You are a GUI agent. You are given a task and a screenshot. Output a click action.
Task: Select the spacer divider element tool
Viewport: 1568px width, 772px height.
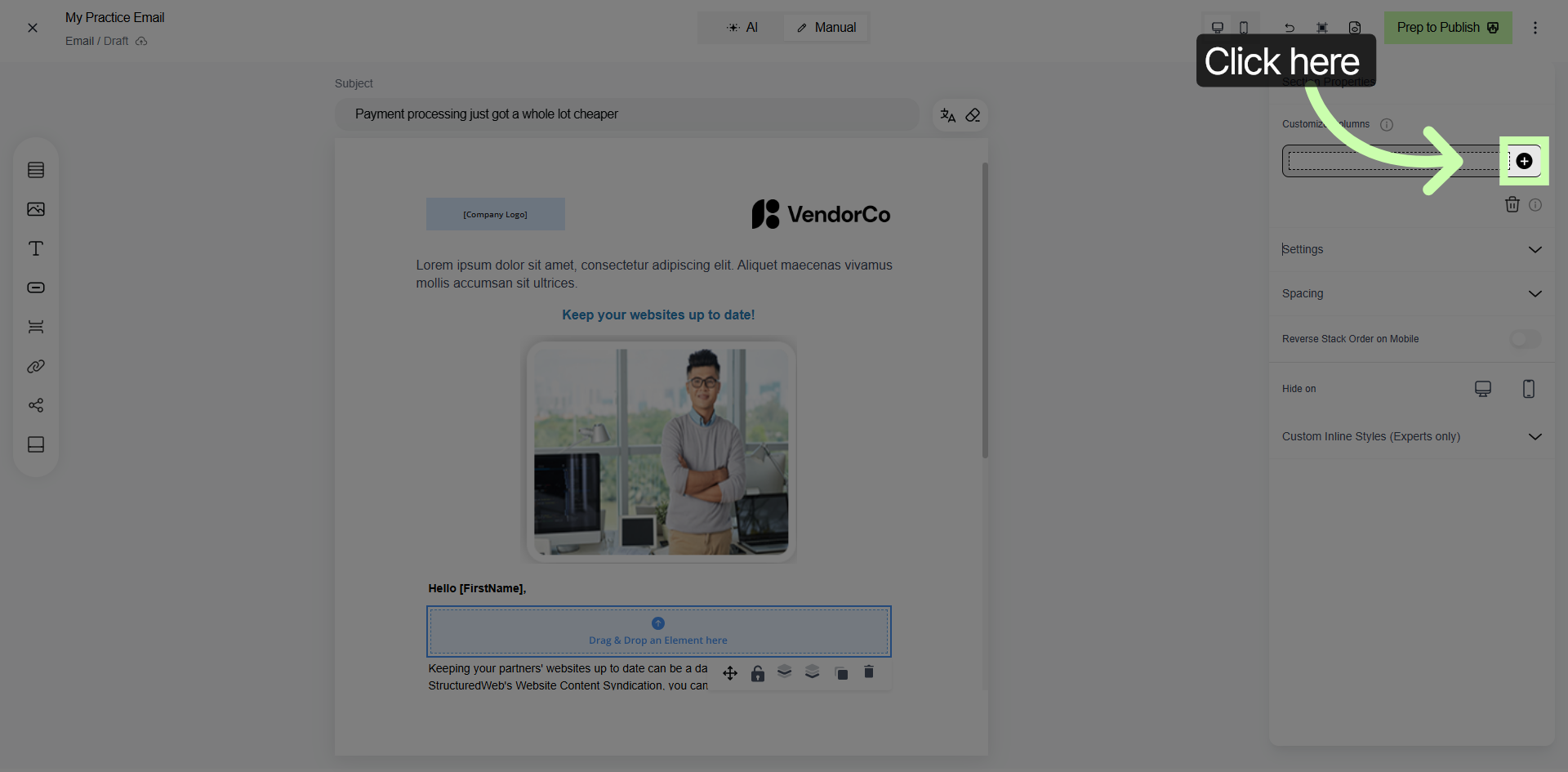tap(36, 327)
